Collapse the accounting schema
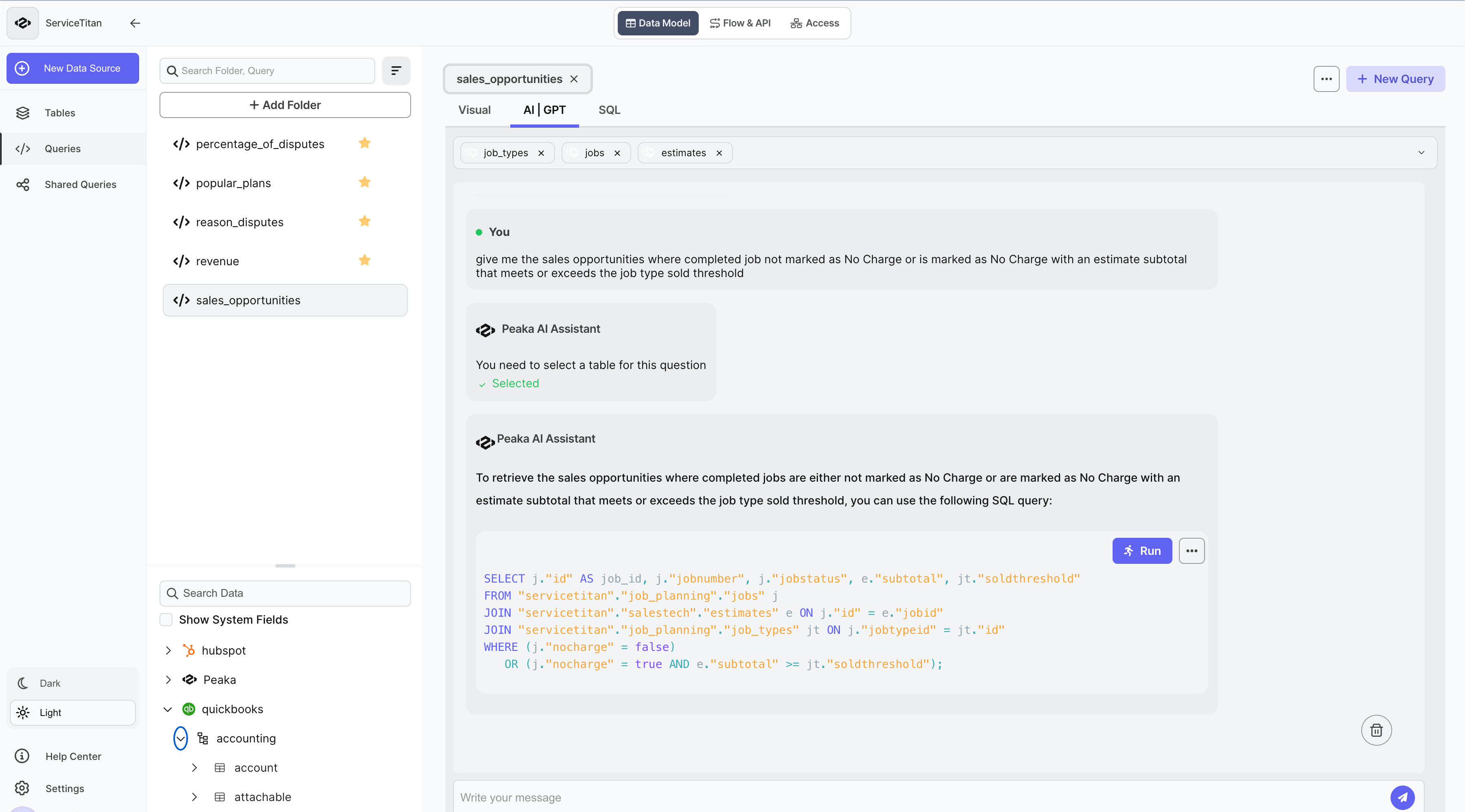Image resolution: width=1465 pixels, height=812 pixels. [180, 738]
